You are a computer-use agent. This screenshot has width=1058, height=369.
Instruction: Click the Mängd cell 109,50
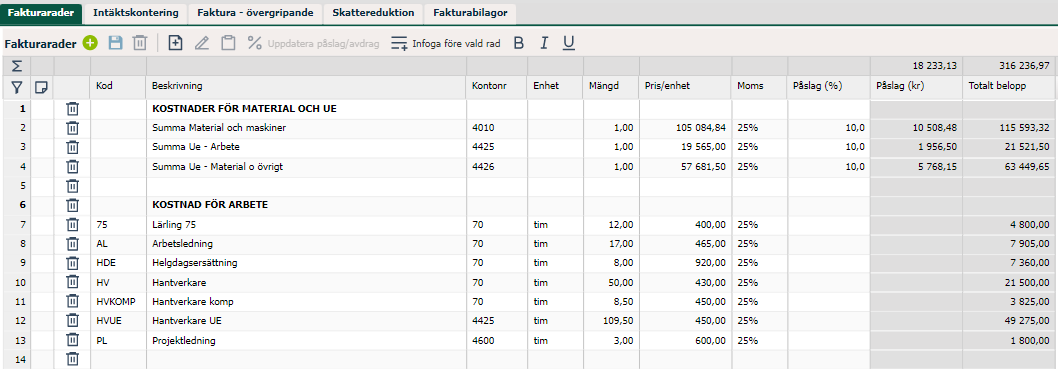(611, 321)
